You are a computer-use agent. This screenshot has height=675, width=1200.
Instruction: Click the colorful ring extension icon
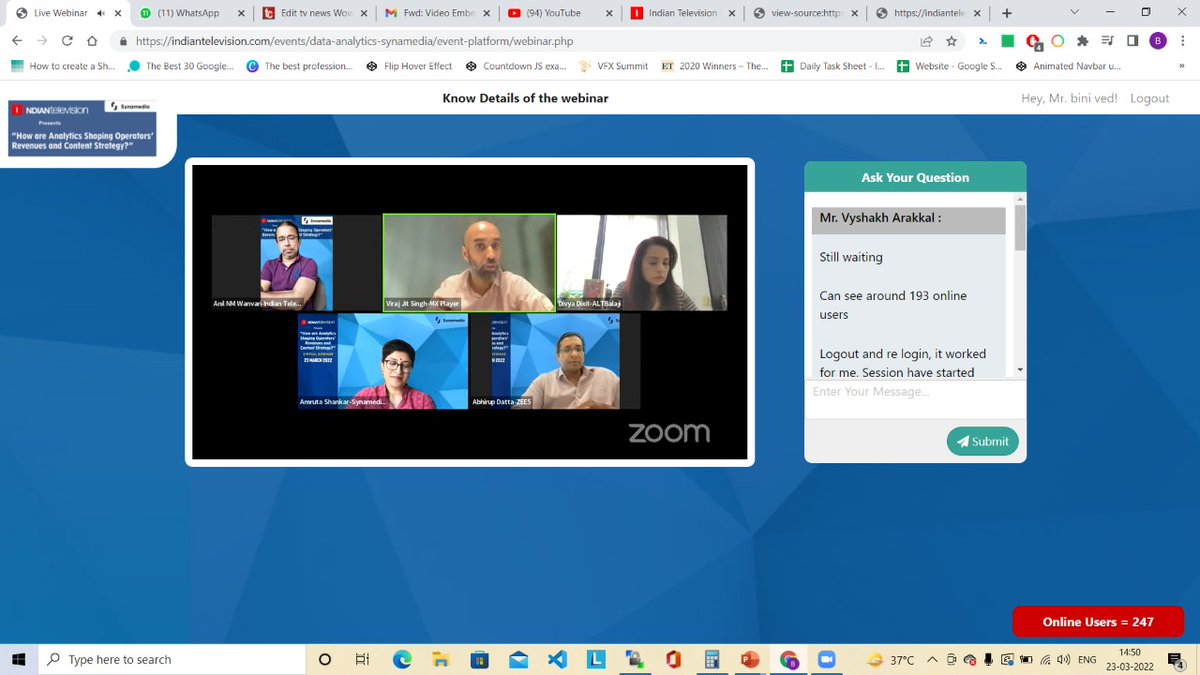point(1058,41)
